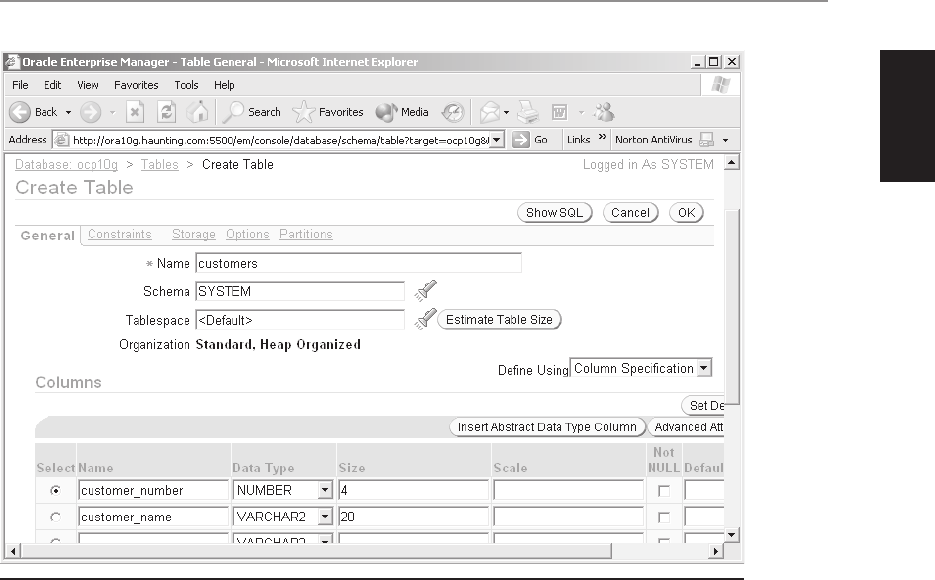Click the Norton AntiVirus icon
This screenshot has width=935, height=580.
tap(706, 139)
